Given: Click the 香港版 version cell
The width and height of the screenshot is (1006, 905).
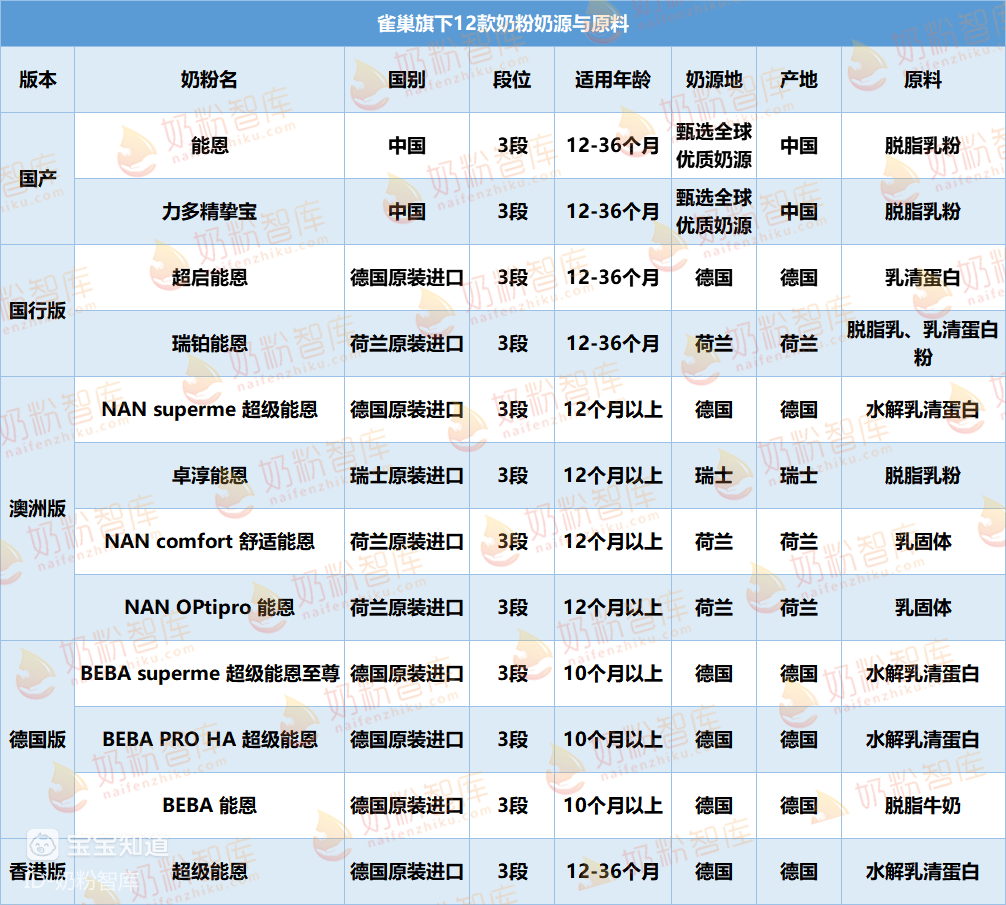Looking at the screenshot, I should (x=37, y=872).
